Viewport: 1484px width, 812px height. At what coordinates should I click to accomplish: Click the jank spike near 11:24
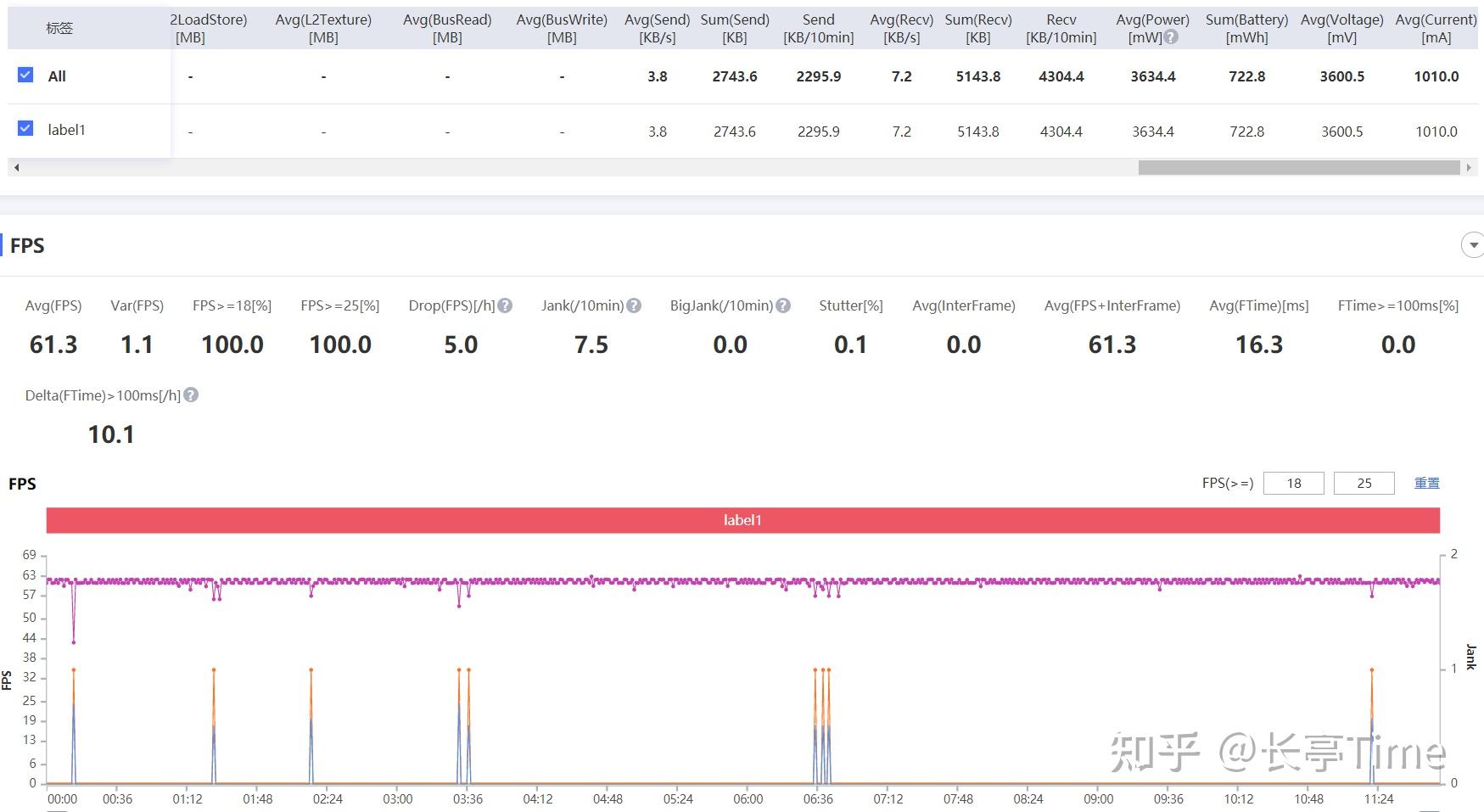1372,670
